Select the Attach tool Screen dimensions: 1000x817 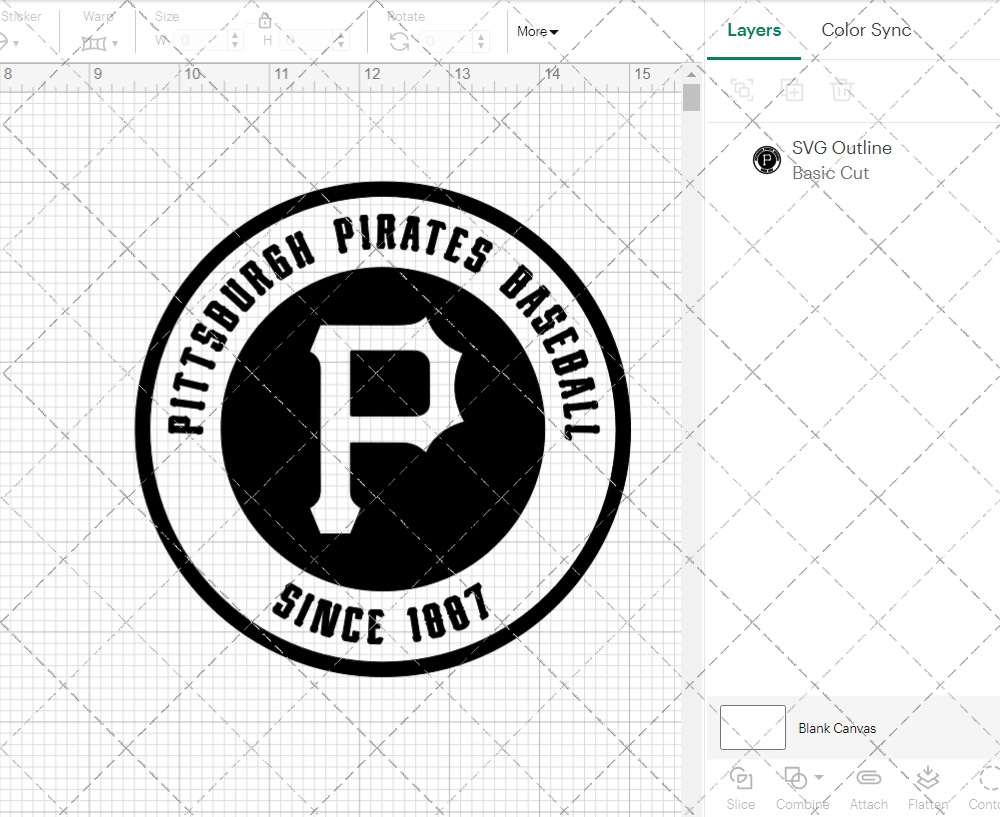[x=868, y=789]
